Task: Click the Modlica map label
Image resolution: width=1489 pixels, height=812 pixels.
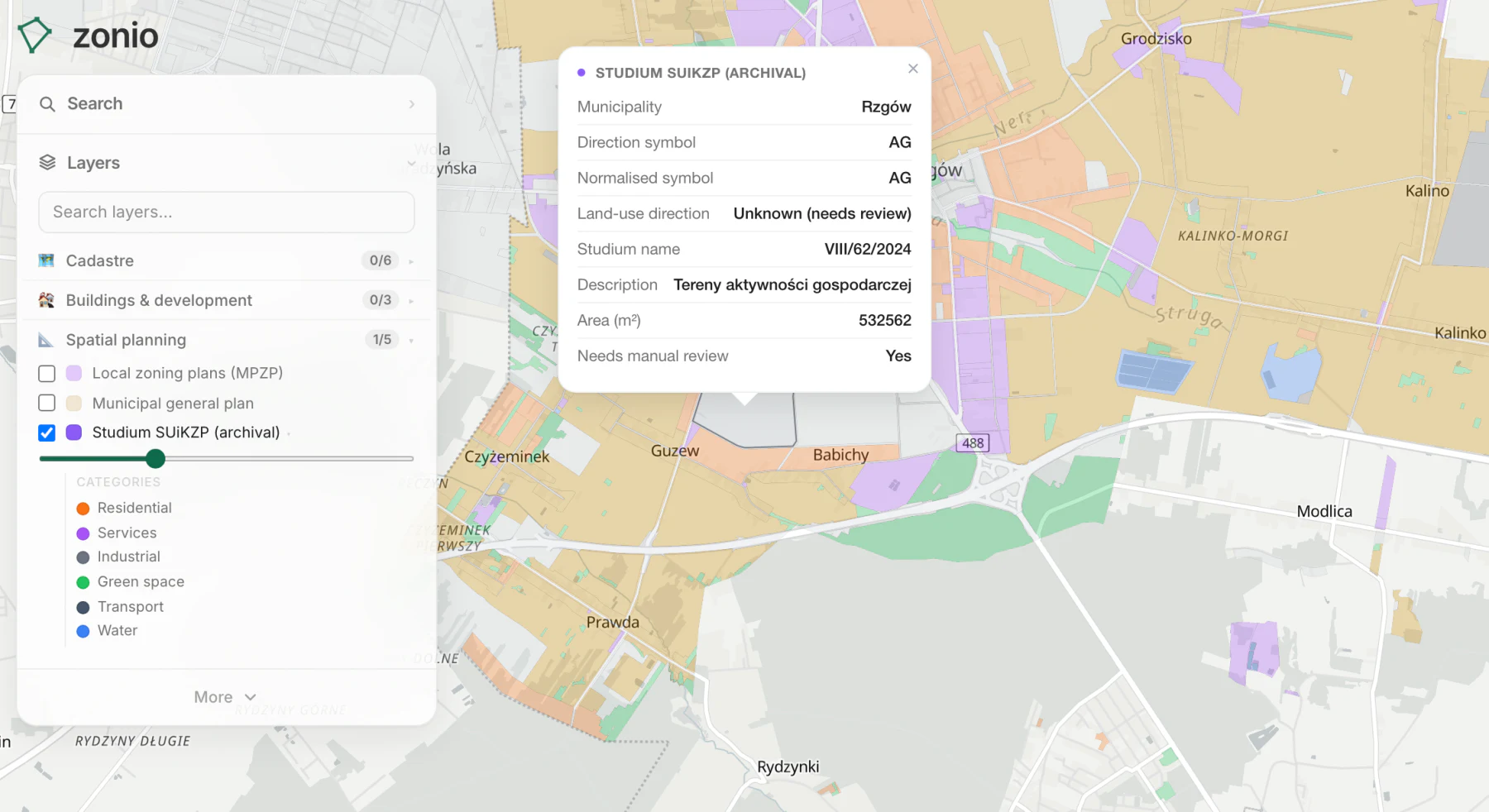Action: tap(1324, 512)
